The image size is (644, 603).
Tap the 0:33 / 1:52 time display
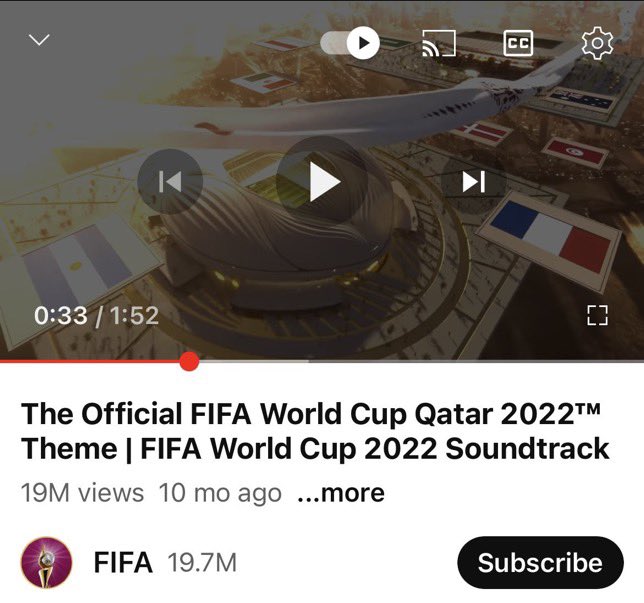(x=96, y=315)
